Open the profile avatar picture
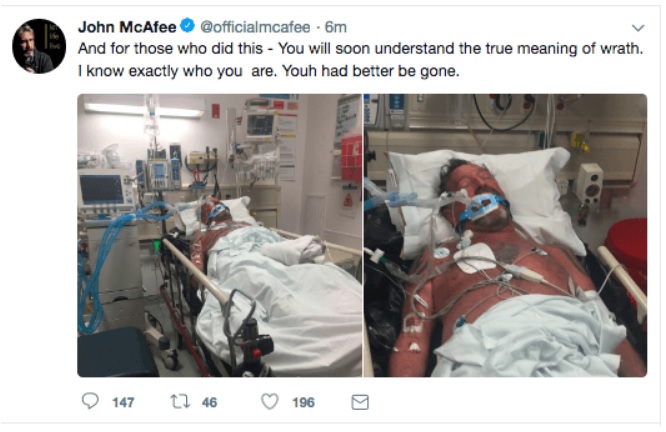 point(38,46)
